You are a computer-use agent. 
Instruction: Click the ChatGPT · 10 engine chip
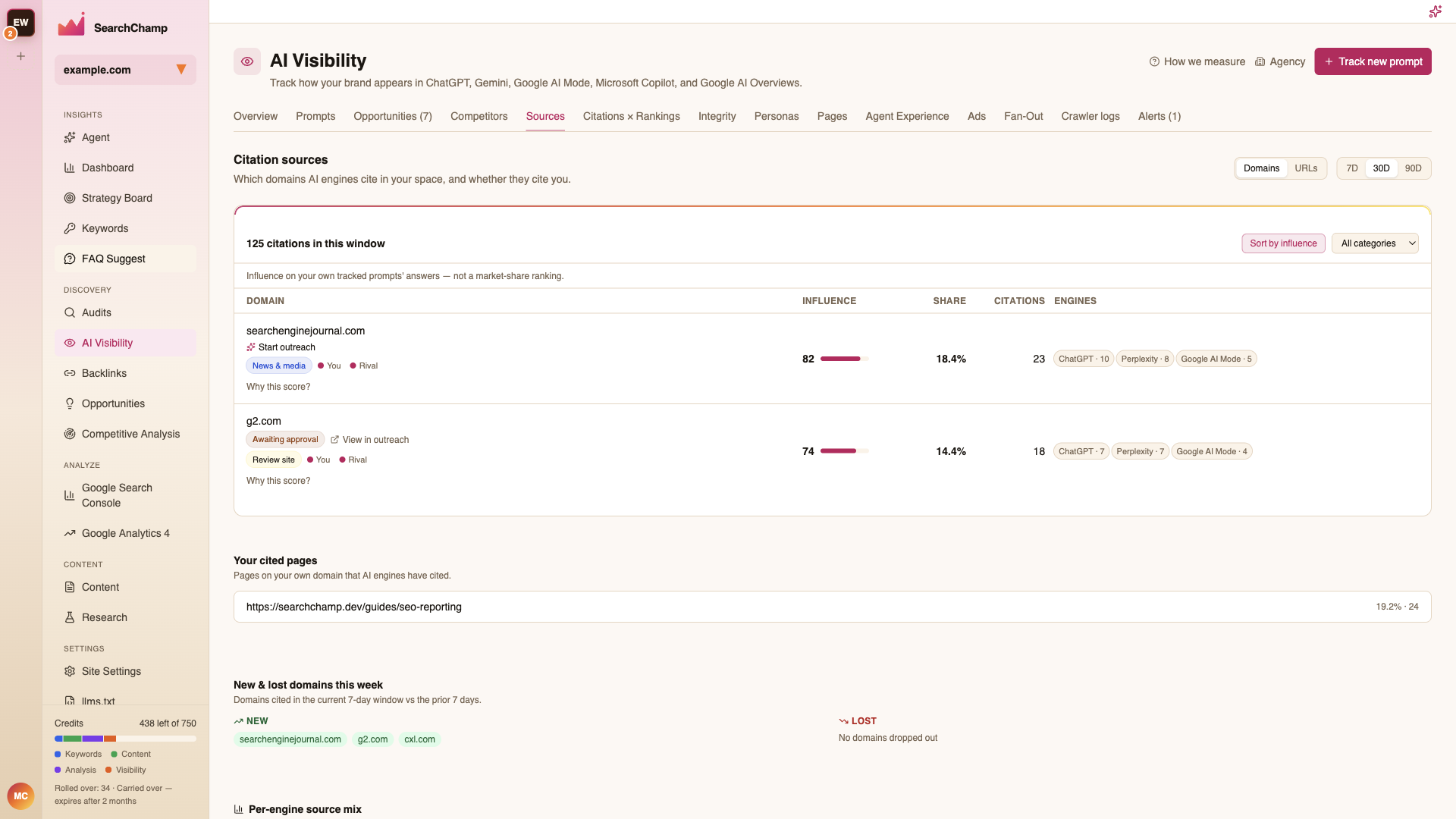[1084, 359]
